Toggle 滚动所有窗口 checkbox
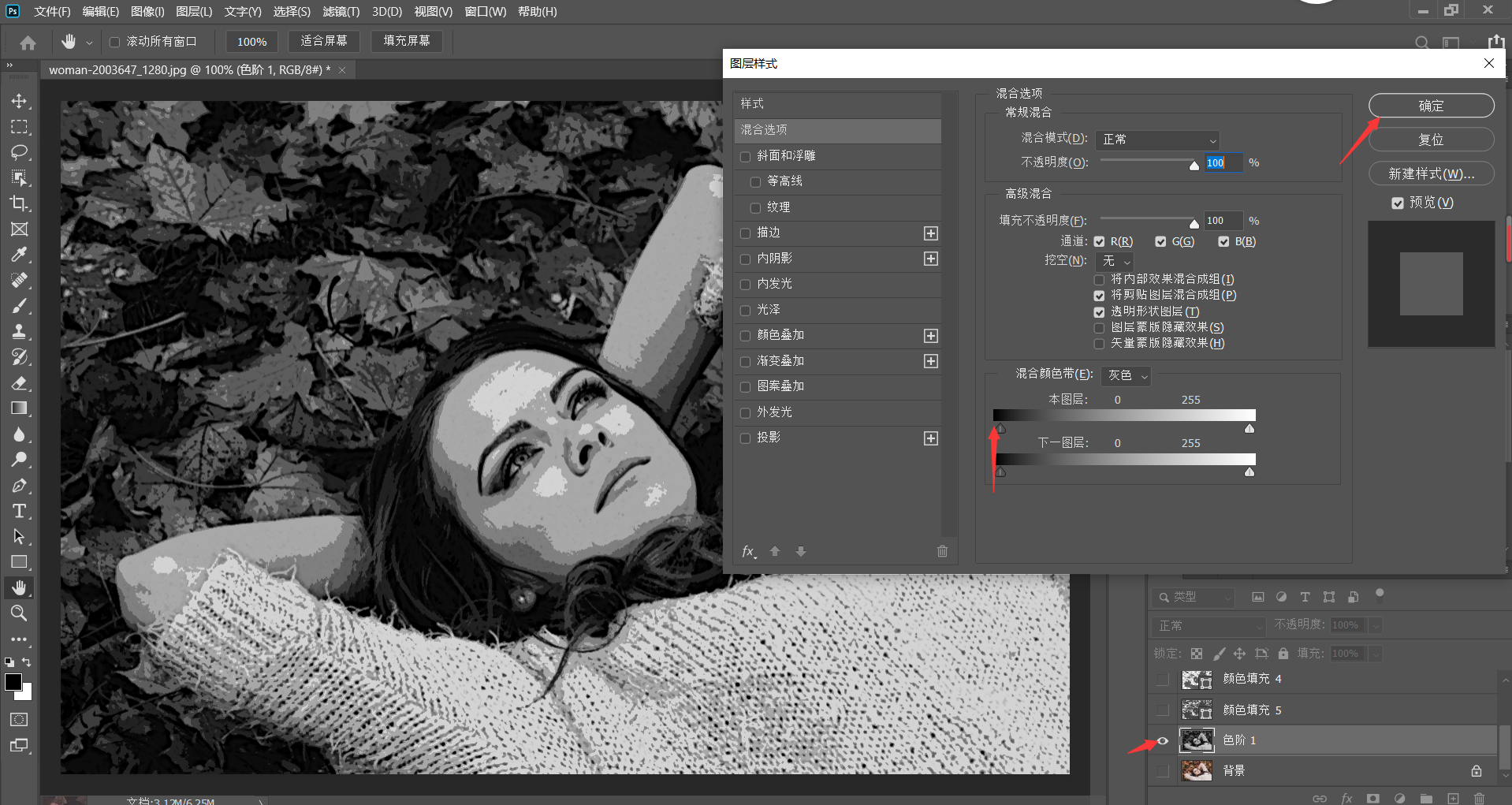 tap(114, 42)
